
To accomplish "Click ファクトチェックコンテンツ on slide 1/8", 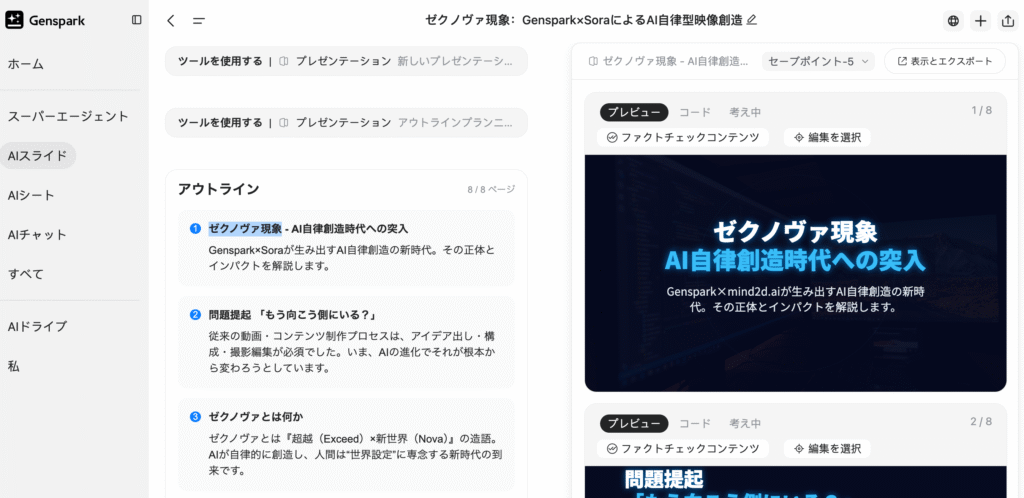I will click(x=683, y=138).
